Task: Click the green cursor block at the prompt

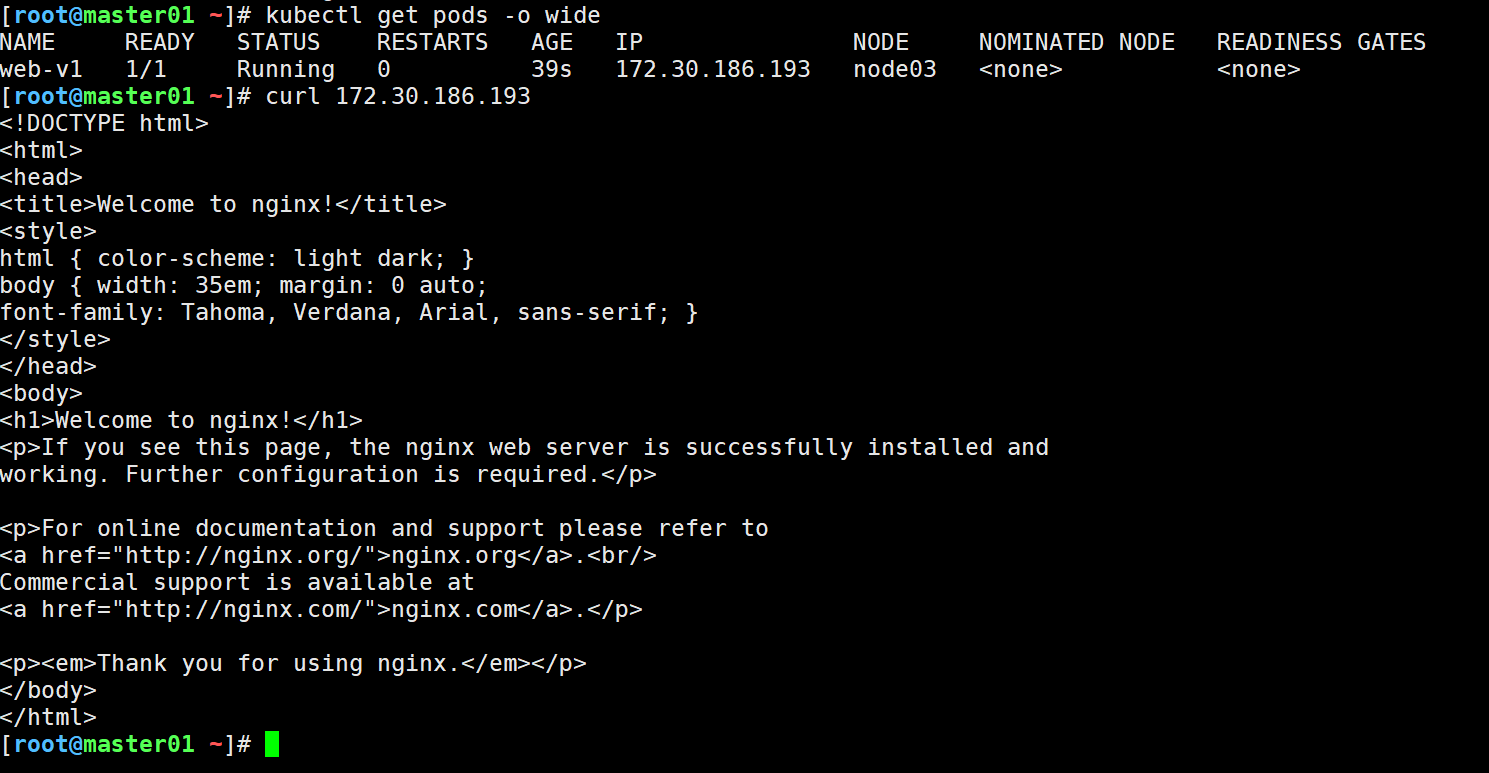Action: (x=272, y=744)
